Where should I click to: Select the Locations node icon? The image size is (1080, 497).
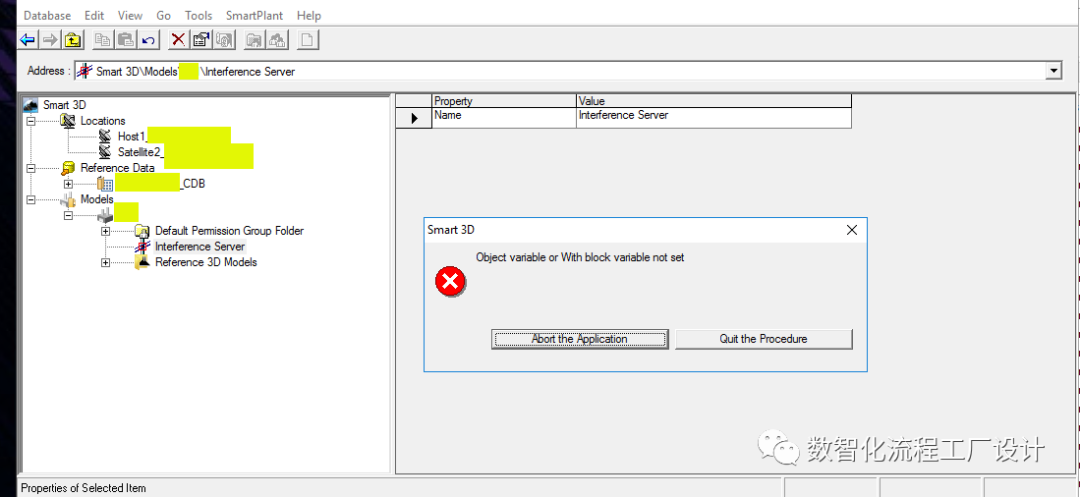coord(68,120)
